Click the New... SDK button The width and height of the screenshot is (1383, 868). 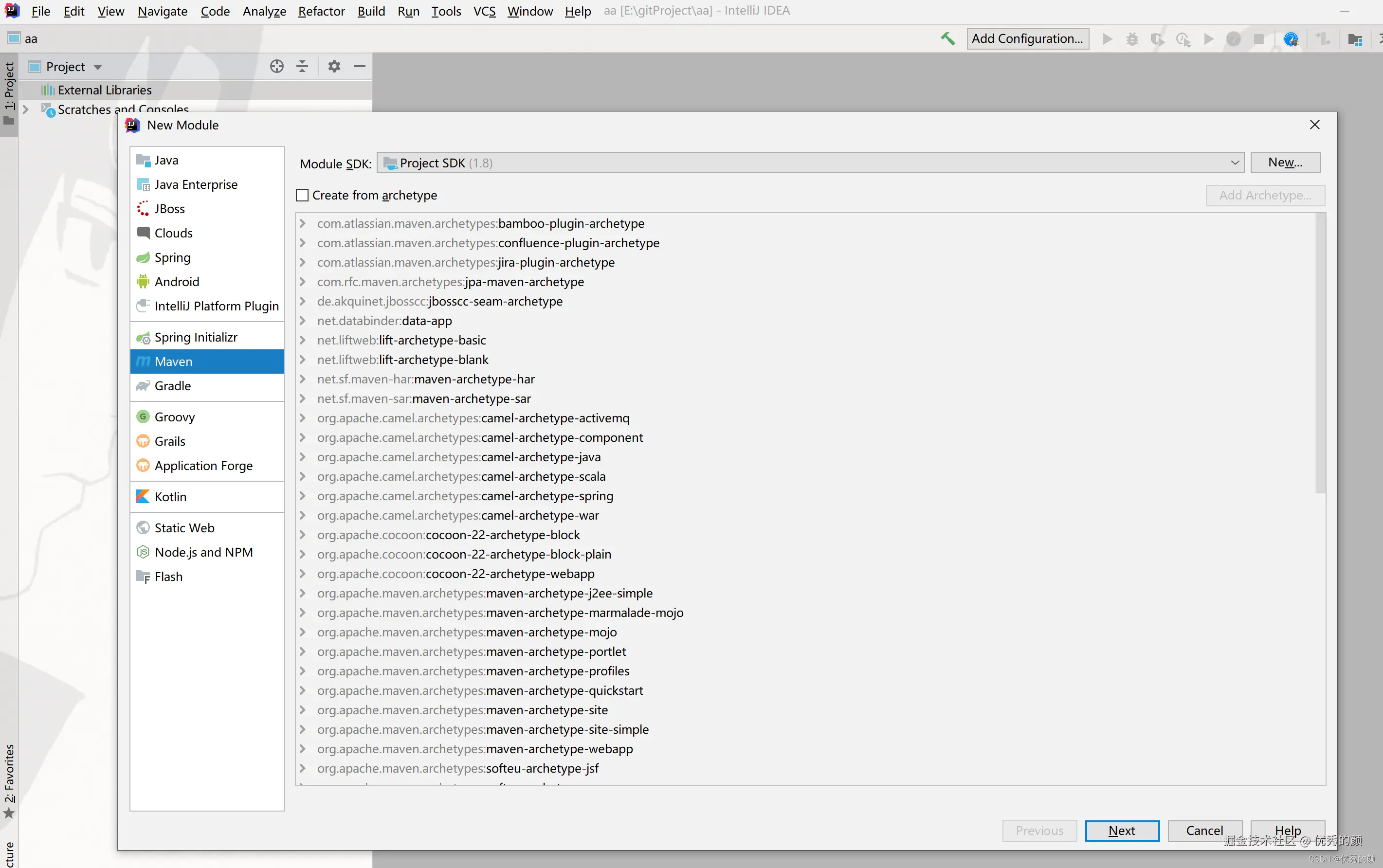[x=1285, y=163]
